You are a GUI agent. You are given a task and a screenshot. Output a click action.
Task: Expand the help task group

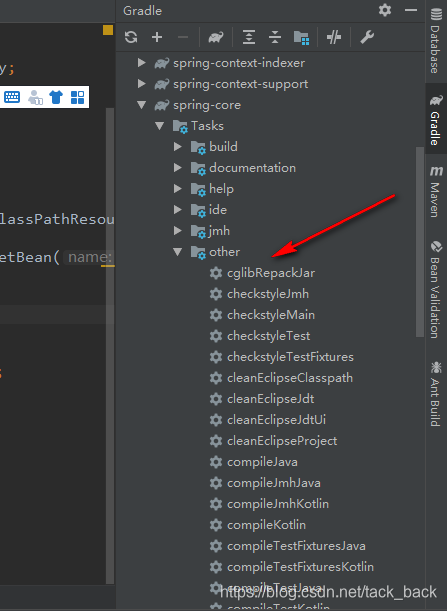click(x=178, y=189)
